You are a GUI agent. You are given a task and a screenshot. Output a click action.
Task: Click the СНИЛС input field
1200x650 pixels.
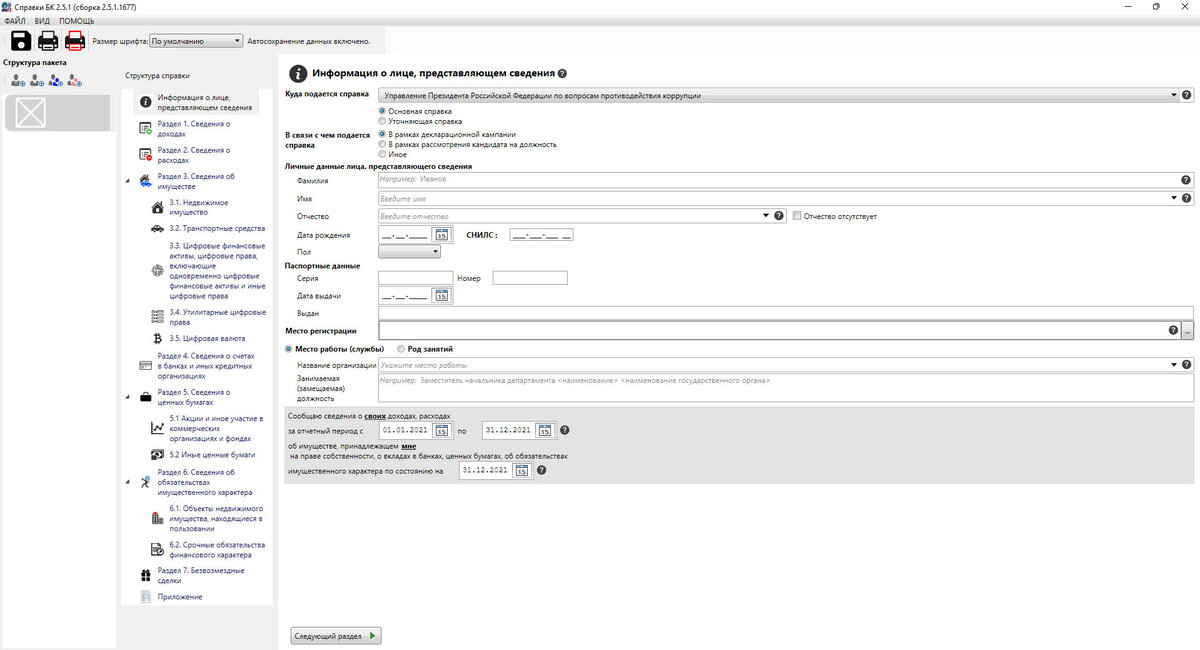[x=542, y=235]
